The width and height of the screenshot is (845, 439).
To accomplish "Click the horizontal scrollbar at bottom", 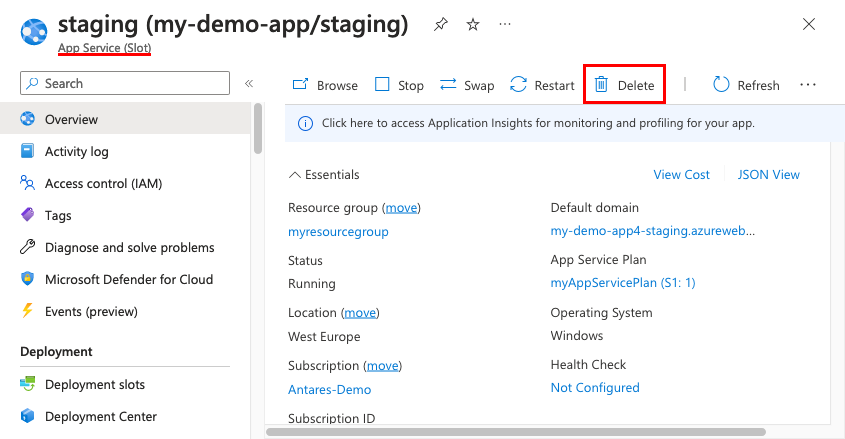I will 515,432.
